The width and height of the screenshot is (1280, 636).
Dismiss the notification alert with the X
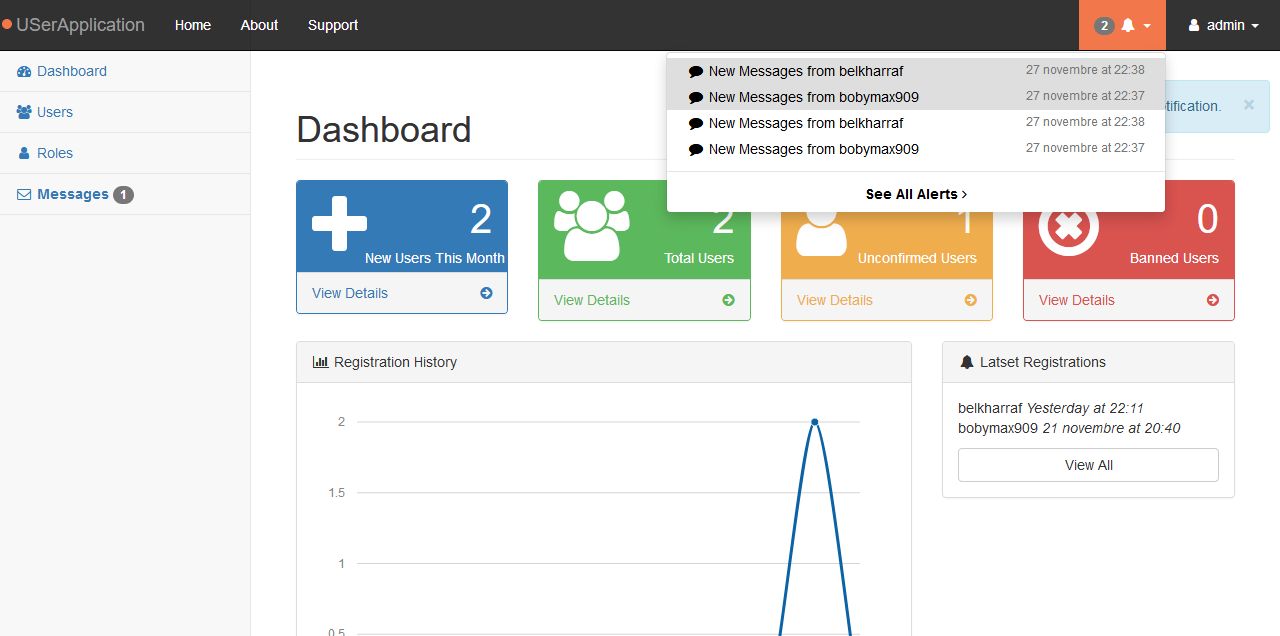pos(1248,105)
